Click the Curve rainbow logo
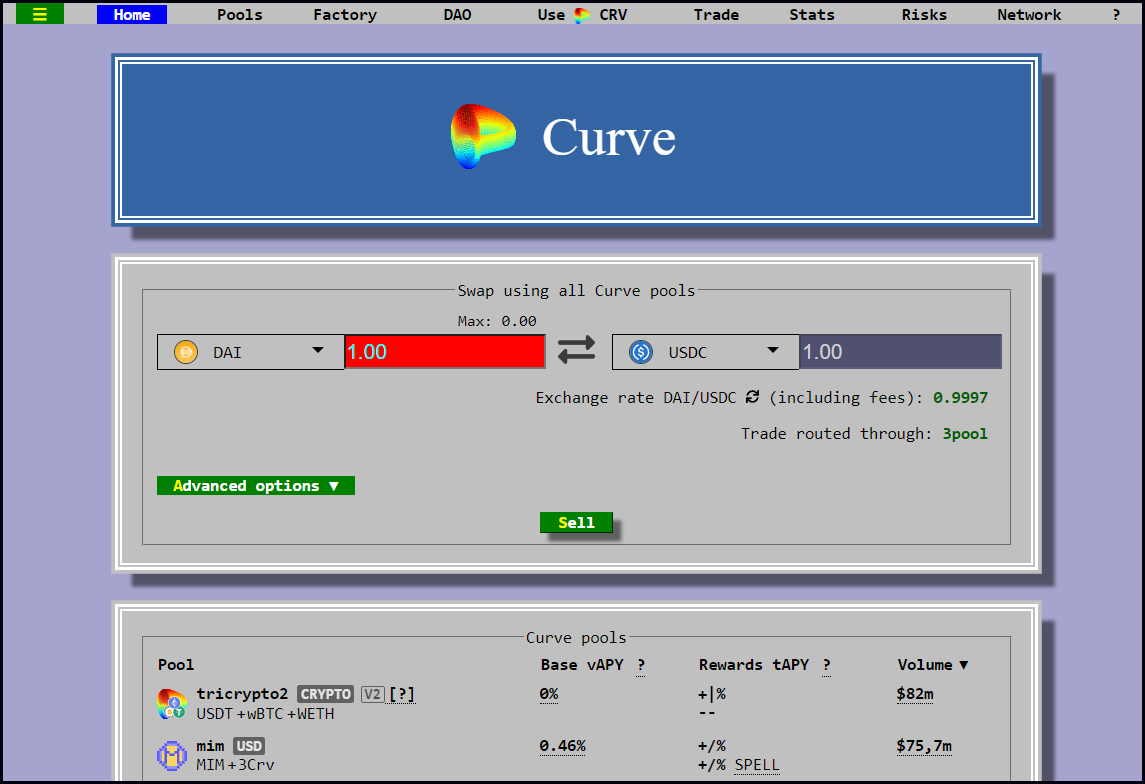1145x784 pixels. tap(483, 137)
